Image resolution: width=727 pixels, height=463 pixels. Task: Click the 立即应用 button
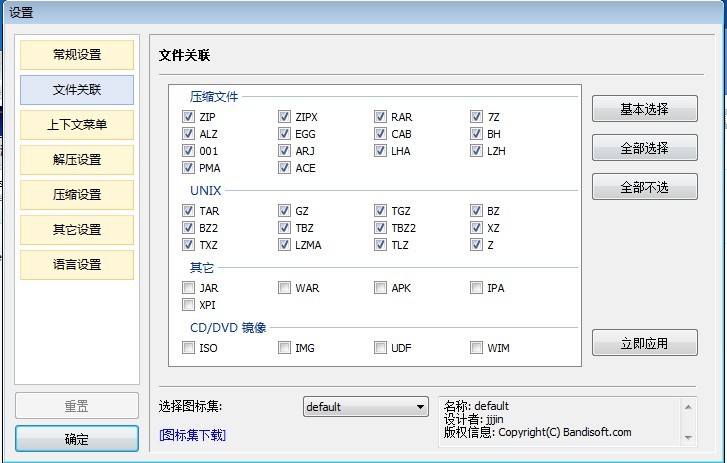tap(644, 343)
